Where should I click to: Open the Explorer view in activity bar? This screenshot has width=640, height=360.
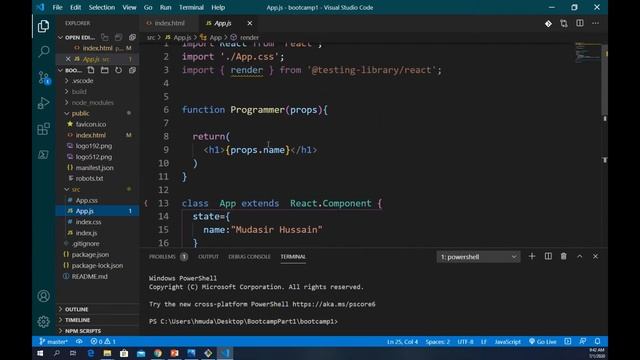43,27
